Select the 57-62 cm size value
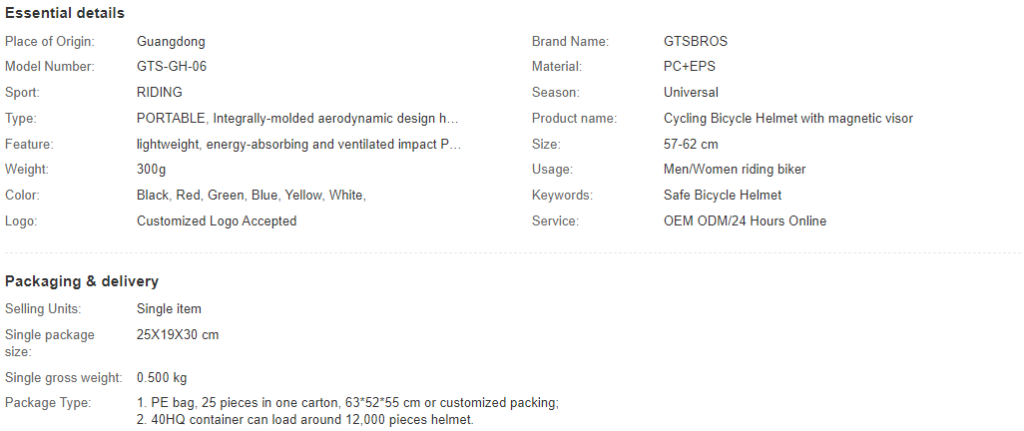The width and height of the screenshot is (1024, 431). point(691,144)
